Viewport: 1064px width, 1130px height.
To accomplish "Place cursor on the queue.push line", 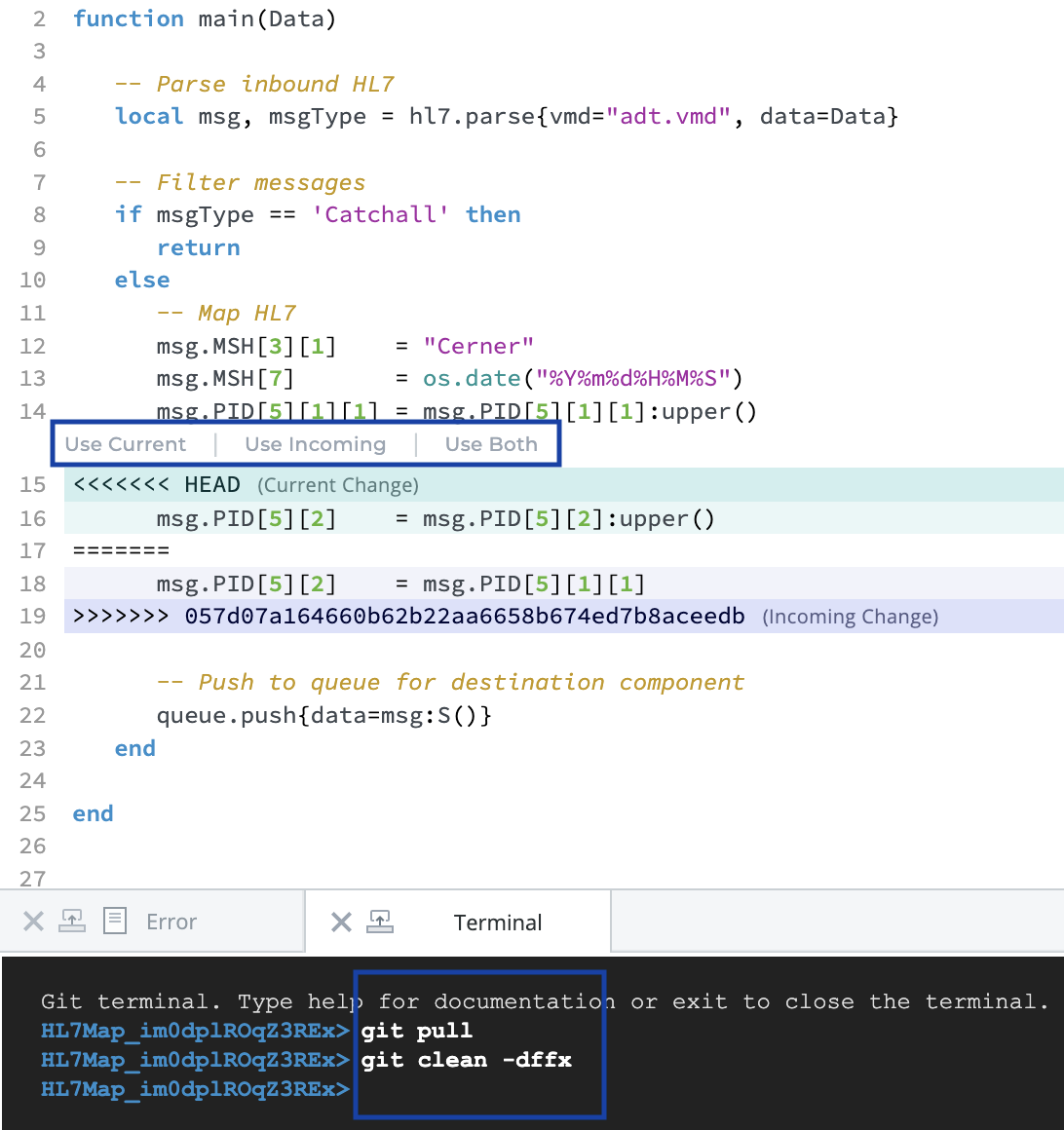I will 324,715.
